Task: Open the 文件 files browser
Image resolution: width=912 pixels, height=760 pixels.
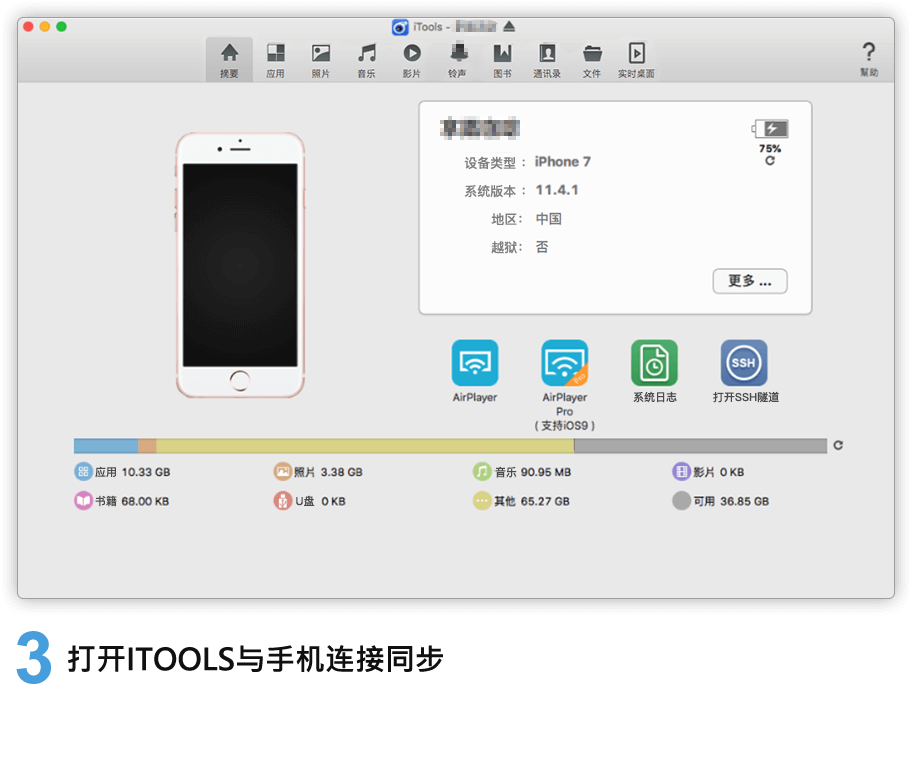Action: 592,59
